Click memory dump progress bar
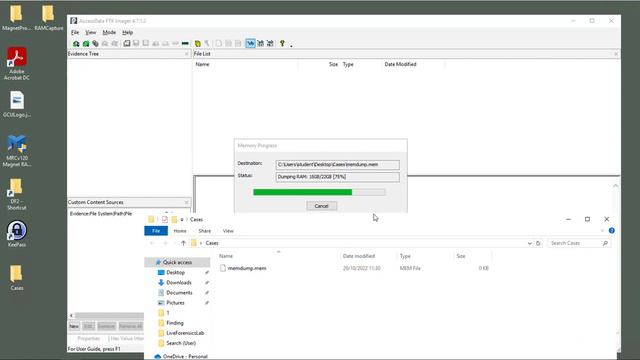This screenshot has width=640, height=360. (x=319, y=192)
